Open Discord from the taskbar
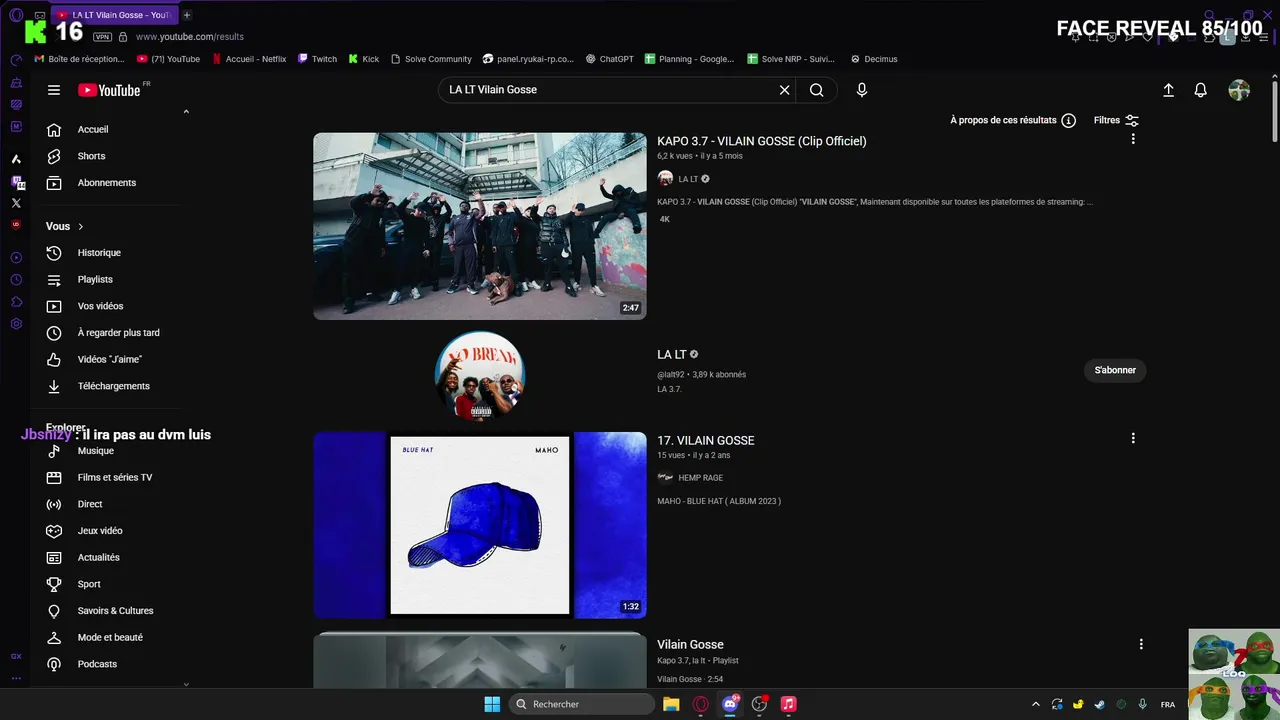This screenshot has height=720, width=1280. (730, 704)
